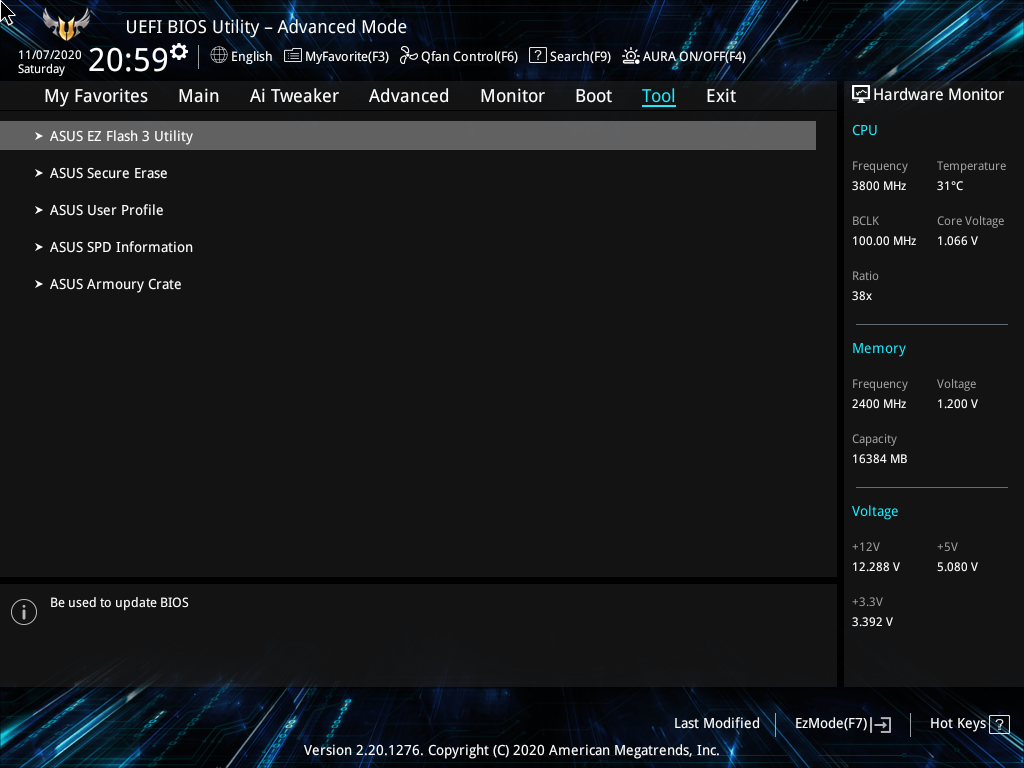Click the info icon beside the help text
Viewport: 1024px width, 768px height.
24,612
